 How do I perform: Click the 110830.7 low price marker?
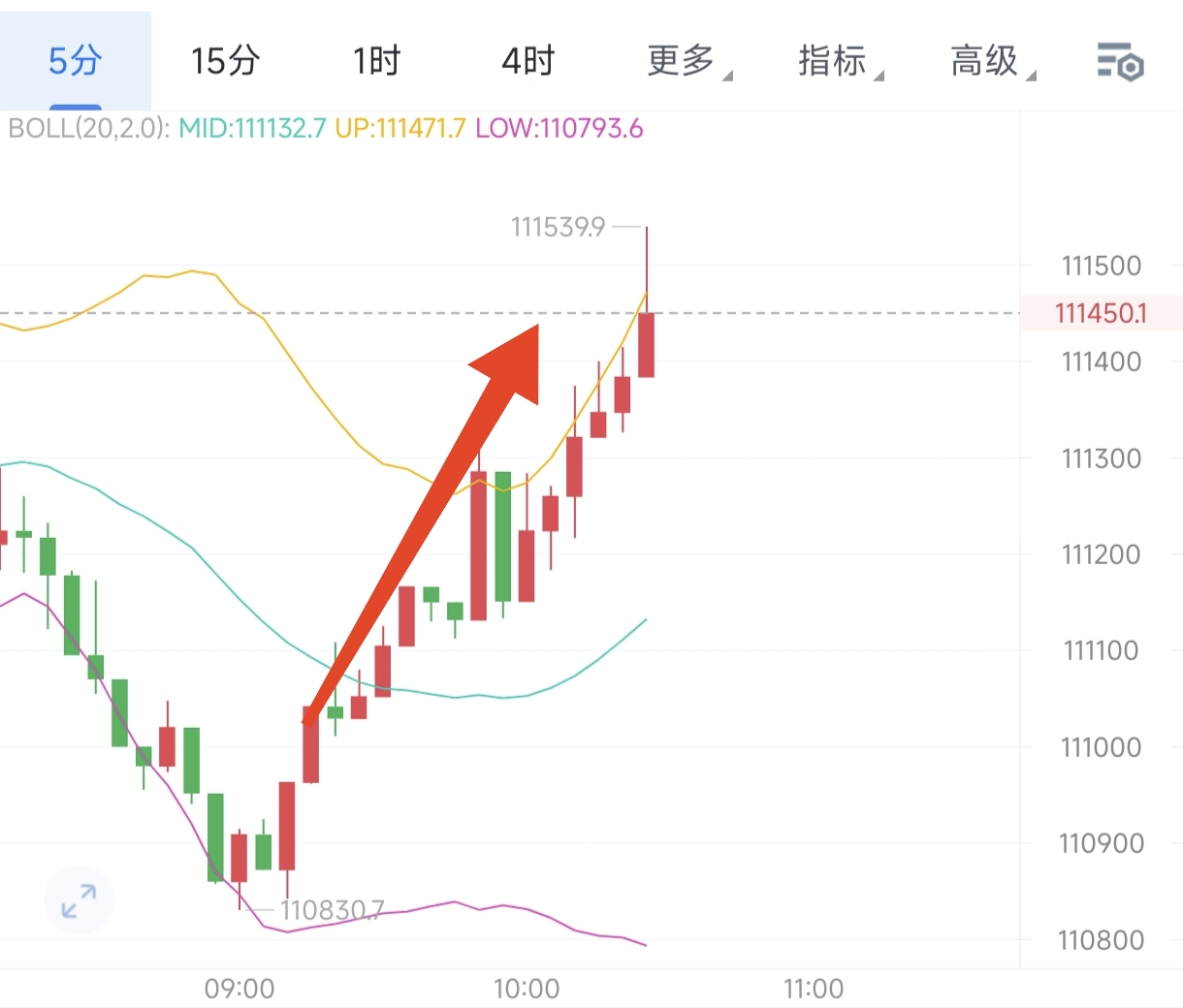pyautogui.click(x=332, y=910)
